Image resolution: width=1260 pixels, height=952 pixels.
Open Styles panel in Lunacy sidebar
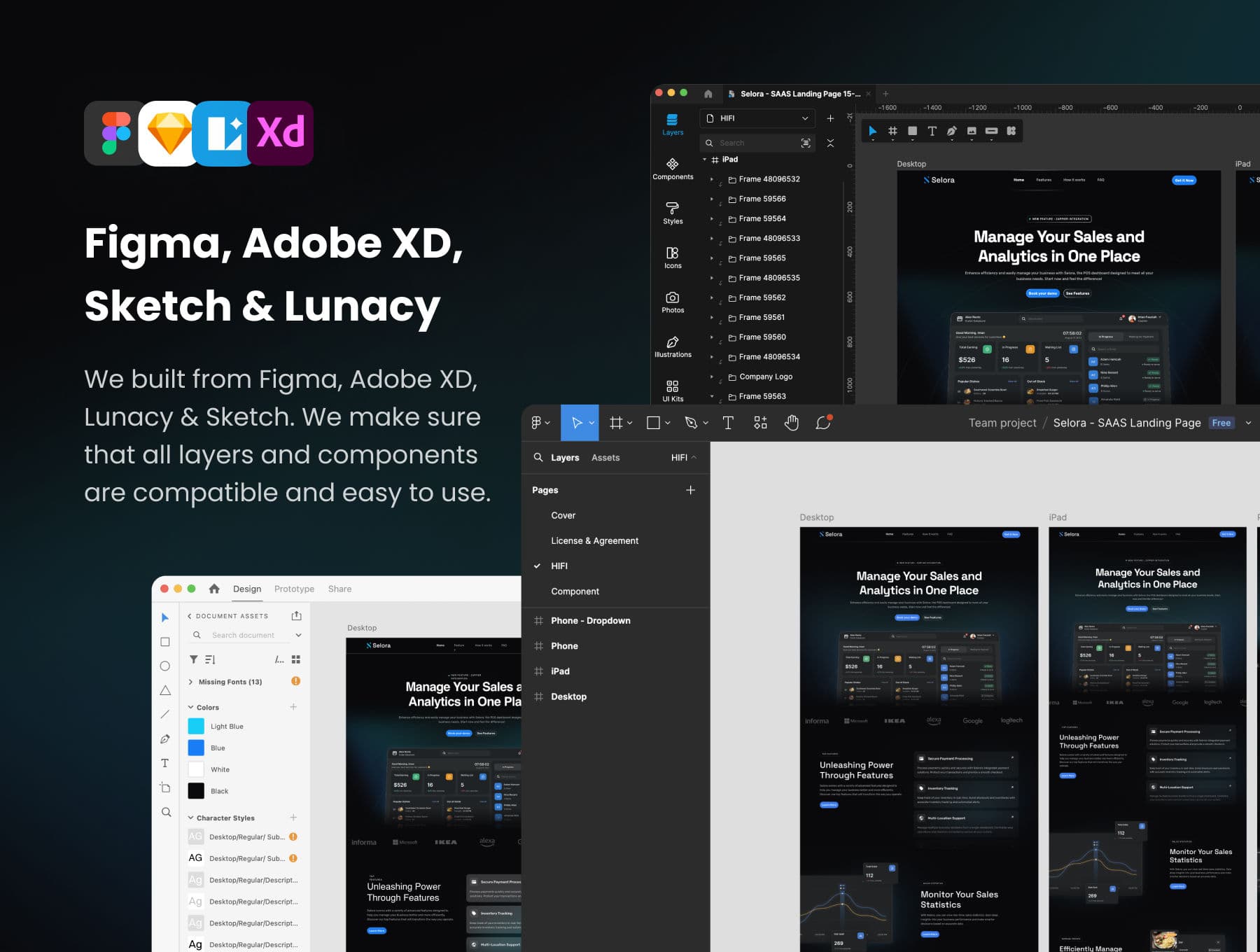tap(673, 213)
